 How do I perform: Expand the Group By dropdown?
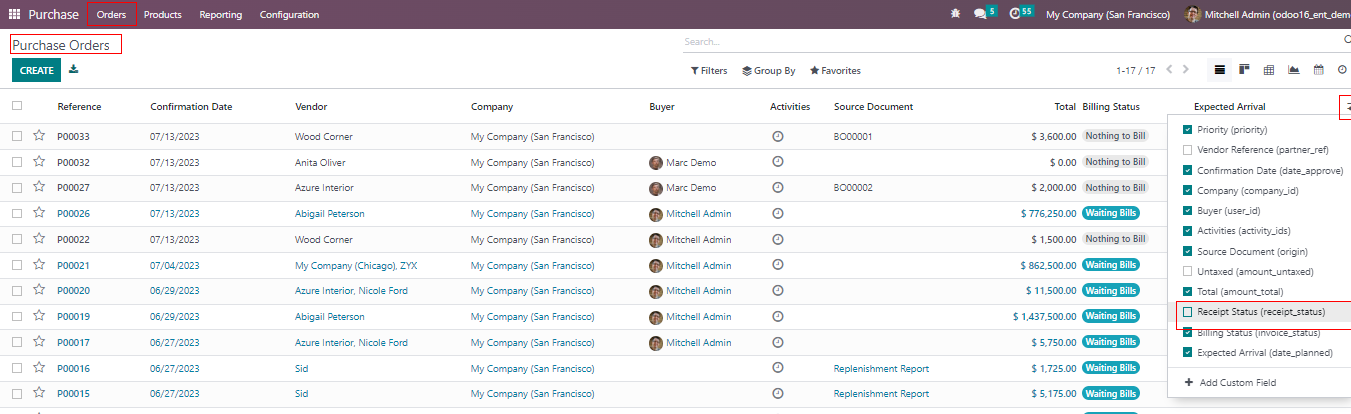point(769,71)
